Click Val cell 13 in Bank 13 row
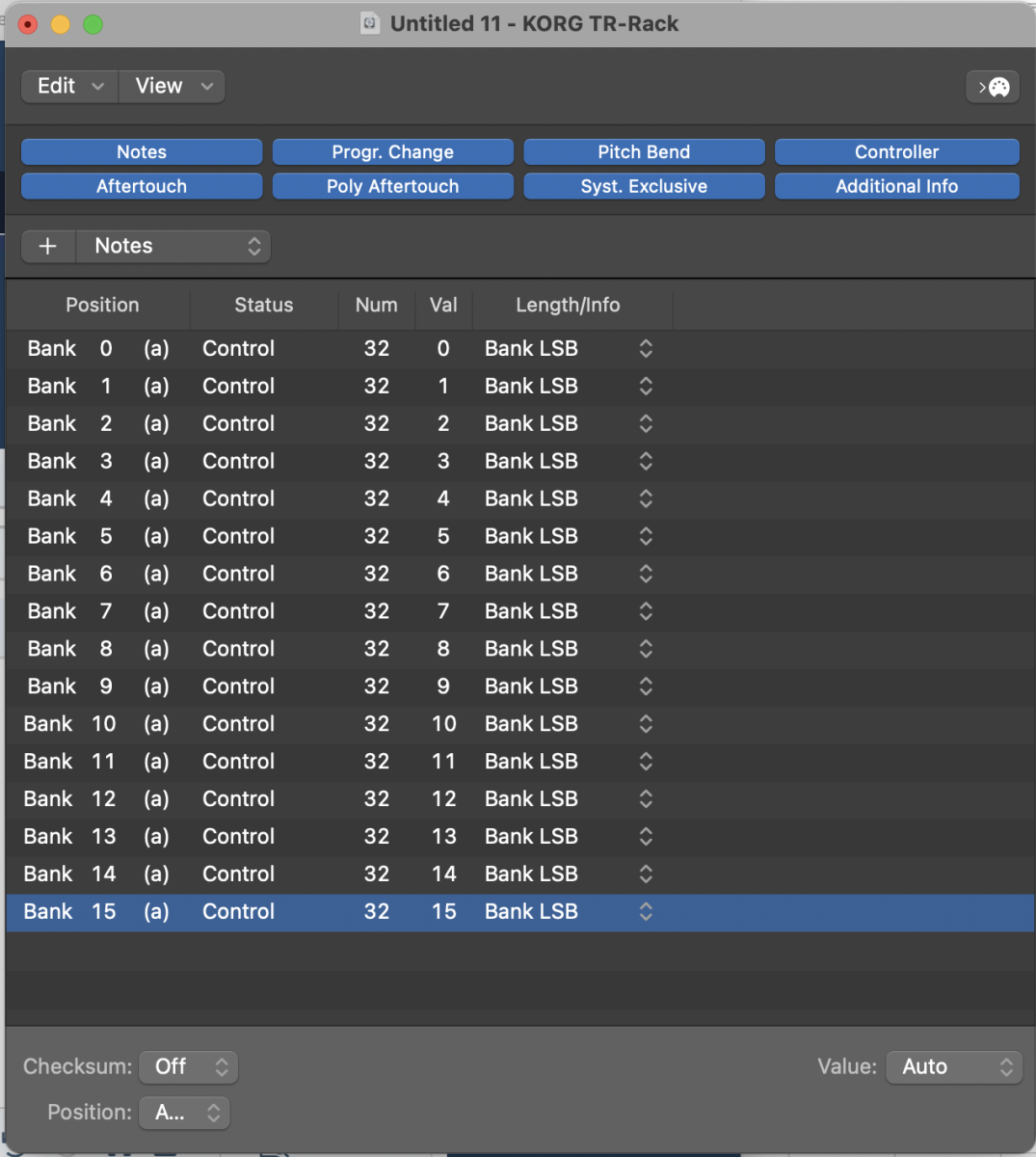Viewport: 1036px width, 1157px height. (x=444, y=838)
